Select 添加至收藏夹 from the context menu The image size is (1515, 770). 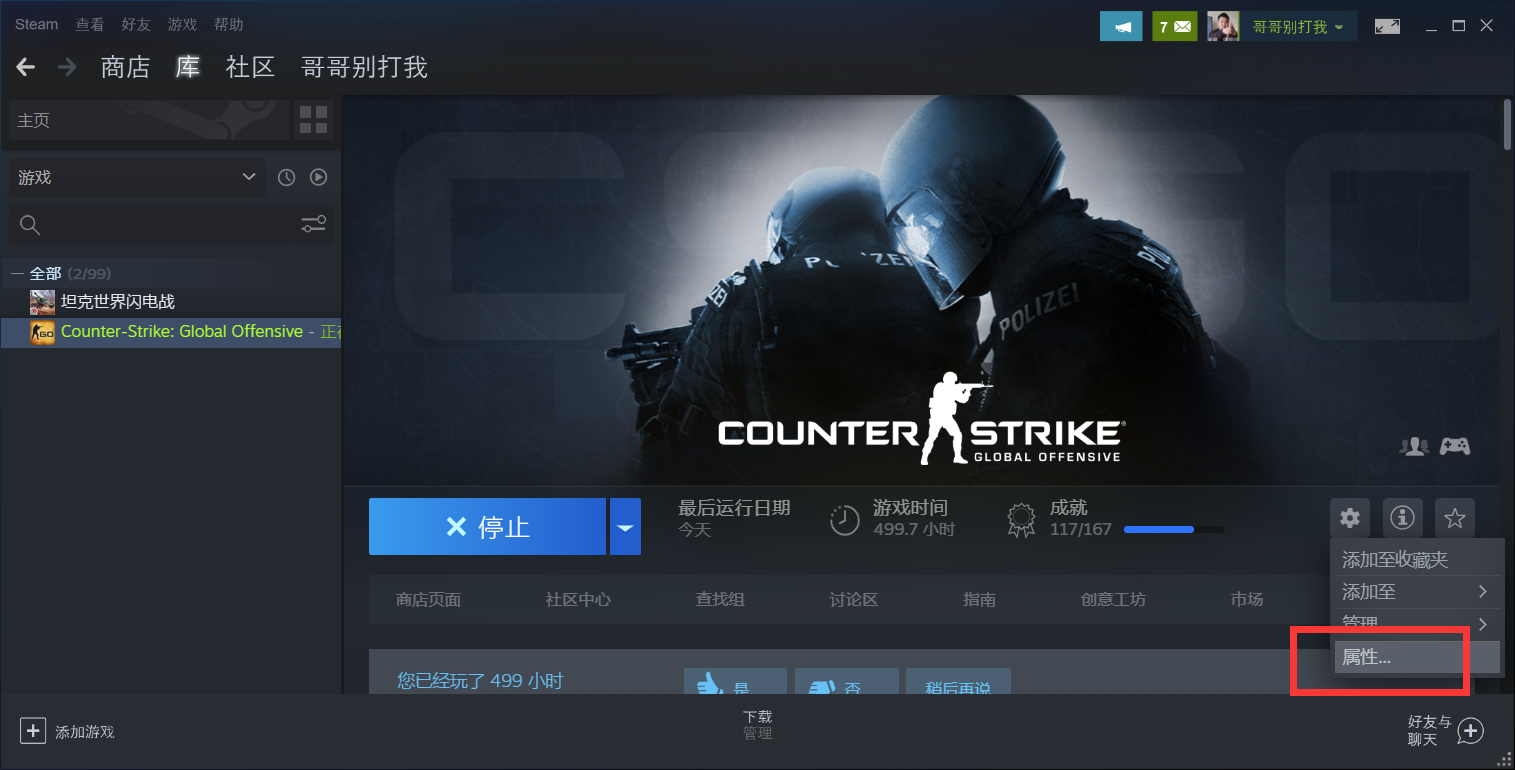point(1416,560)
